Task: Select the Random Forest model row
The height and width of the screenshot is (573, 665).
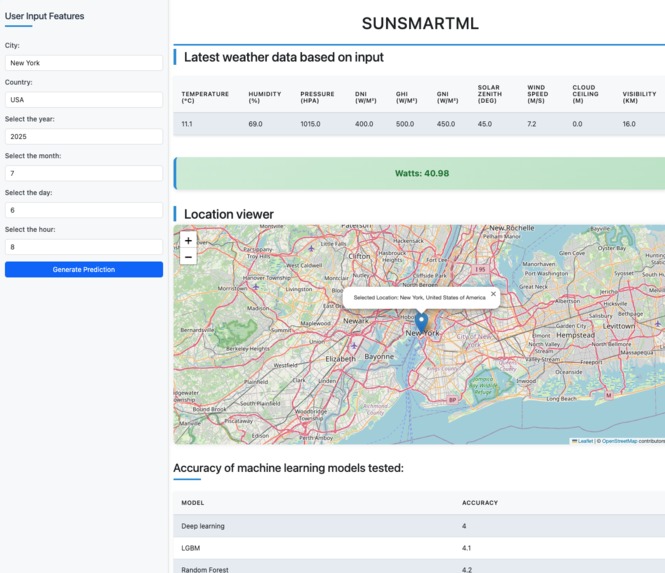Action: [x=419, y=566]
